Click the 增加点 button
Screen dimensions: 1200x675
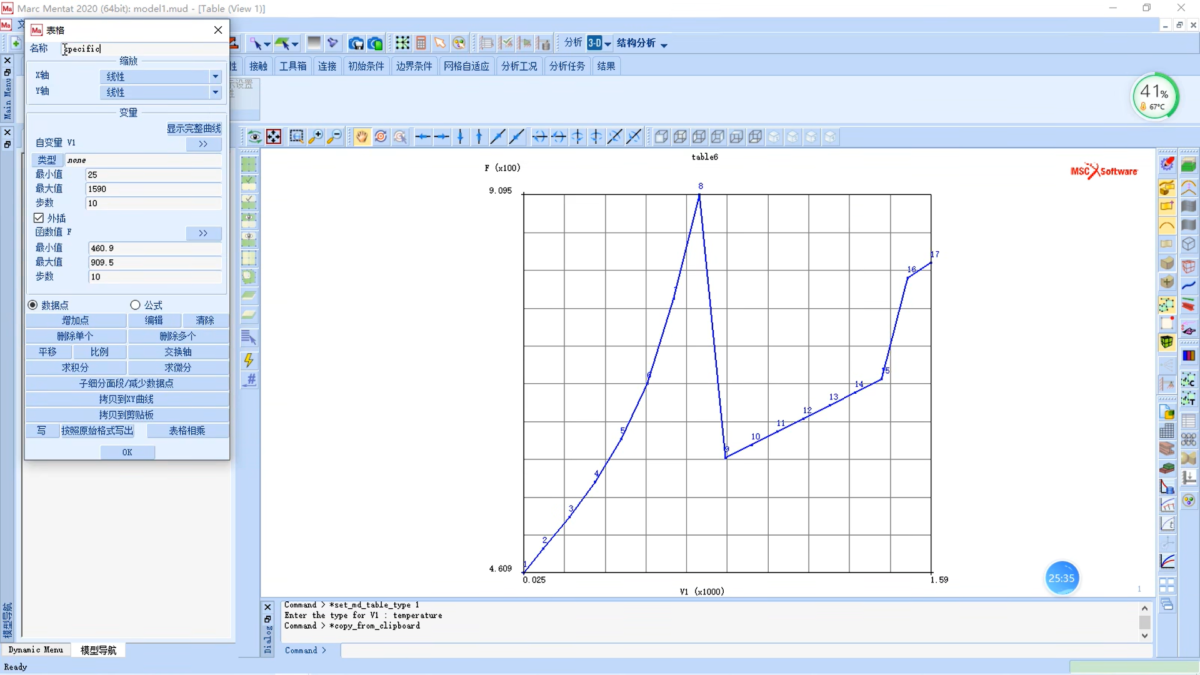coord(76,321)
